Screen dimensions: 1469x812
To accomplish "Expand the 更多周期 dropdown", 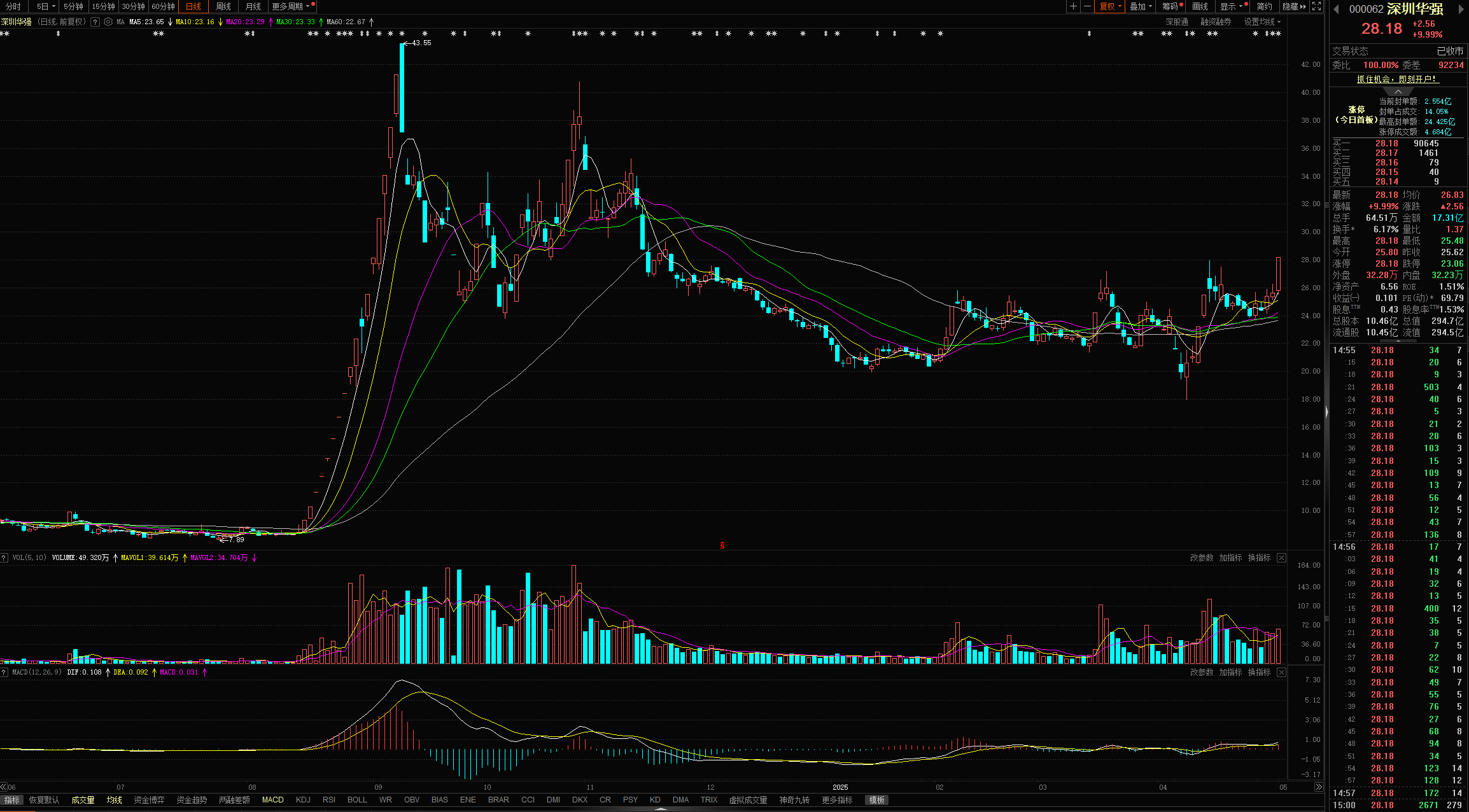I will pos(291,6).
